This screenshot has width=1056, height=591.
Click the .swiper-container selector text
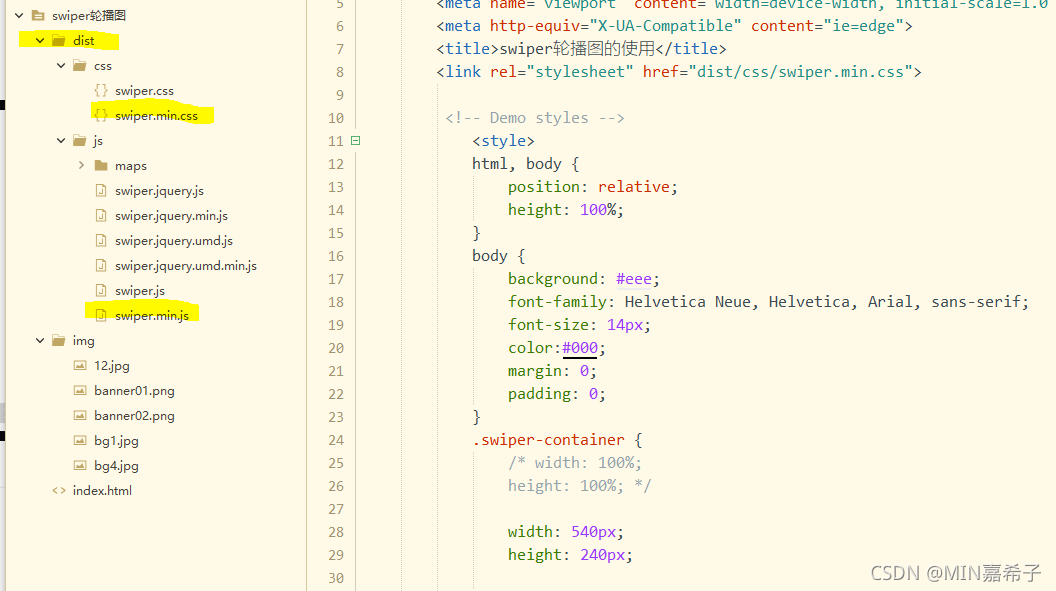[x=548, y=440]
